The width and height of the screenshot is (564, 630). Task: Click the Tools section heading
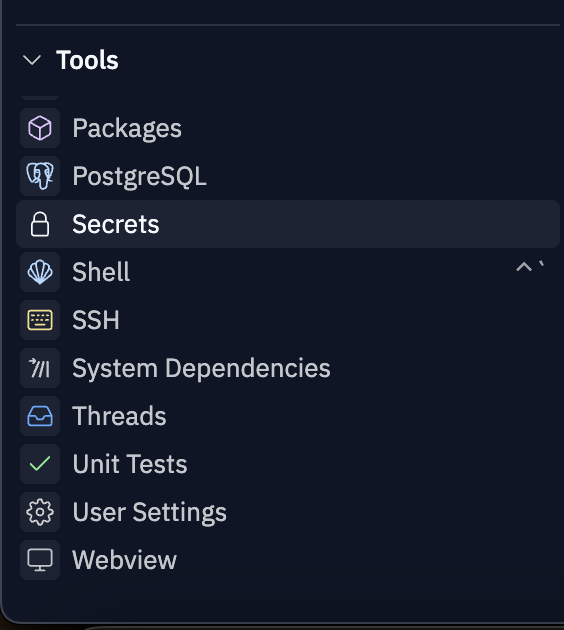87,60
